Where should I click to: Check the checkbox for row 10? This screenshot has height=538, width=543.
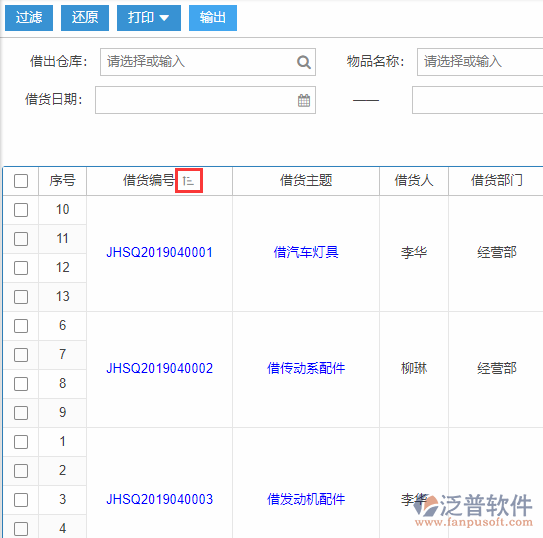(x=21, y=210)
